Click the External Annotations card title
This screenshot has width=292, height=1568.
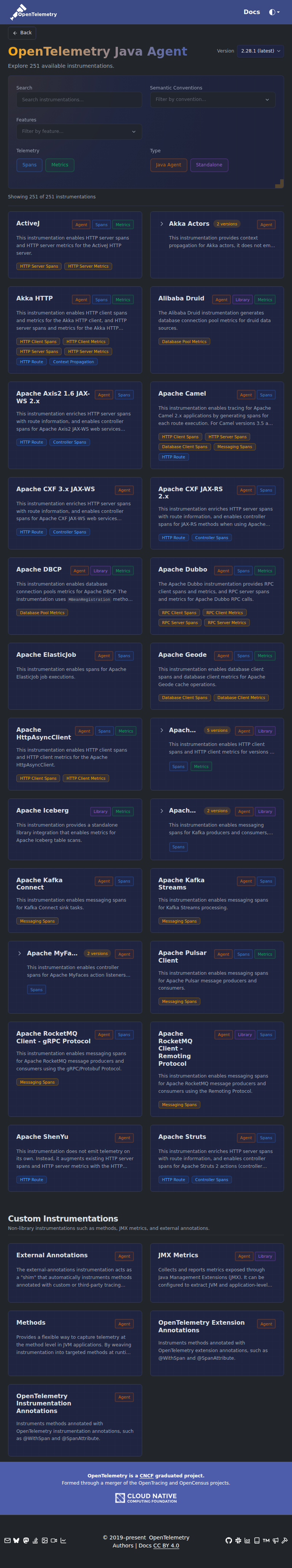(52, 1255)
